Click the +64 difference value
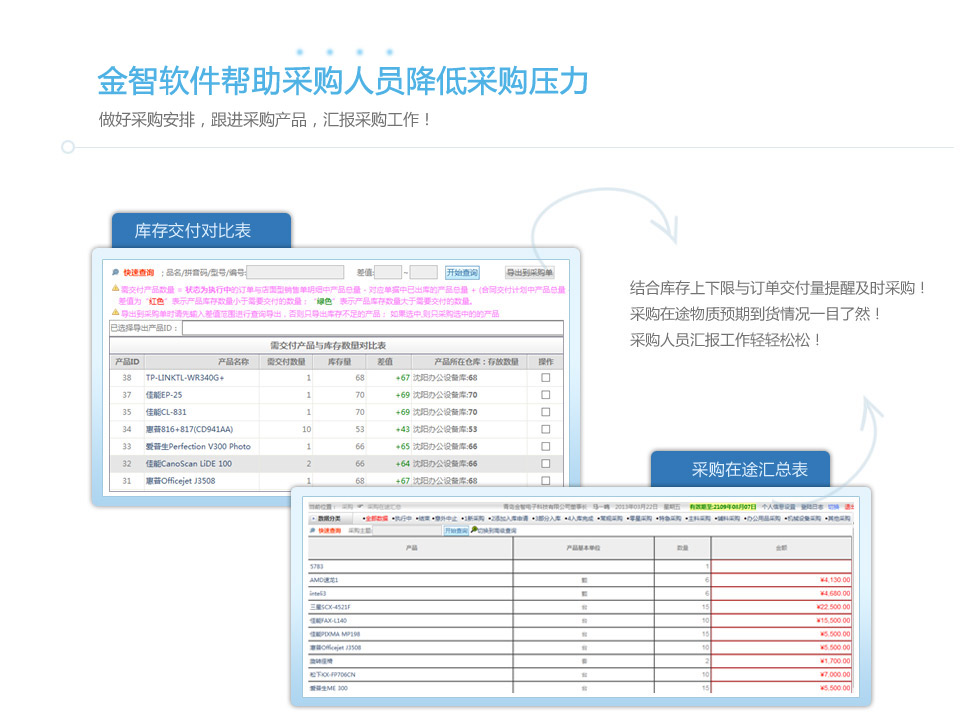This screenshot has height=722, width=978. (x=403, y=463)
